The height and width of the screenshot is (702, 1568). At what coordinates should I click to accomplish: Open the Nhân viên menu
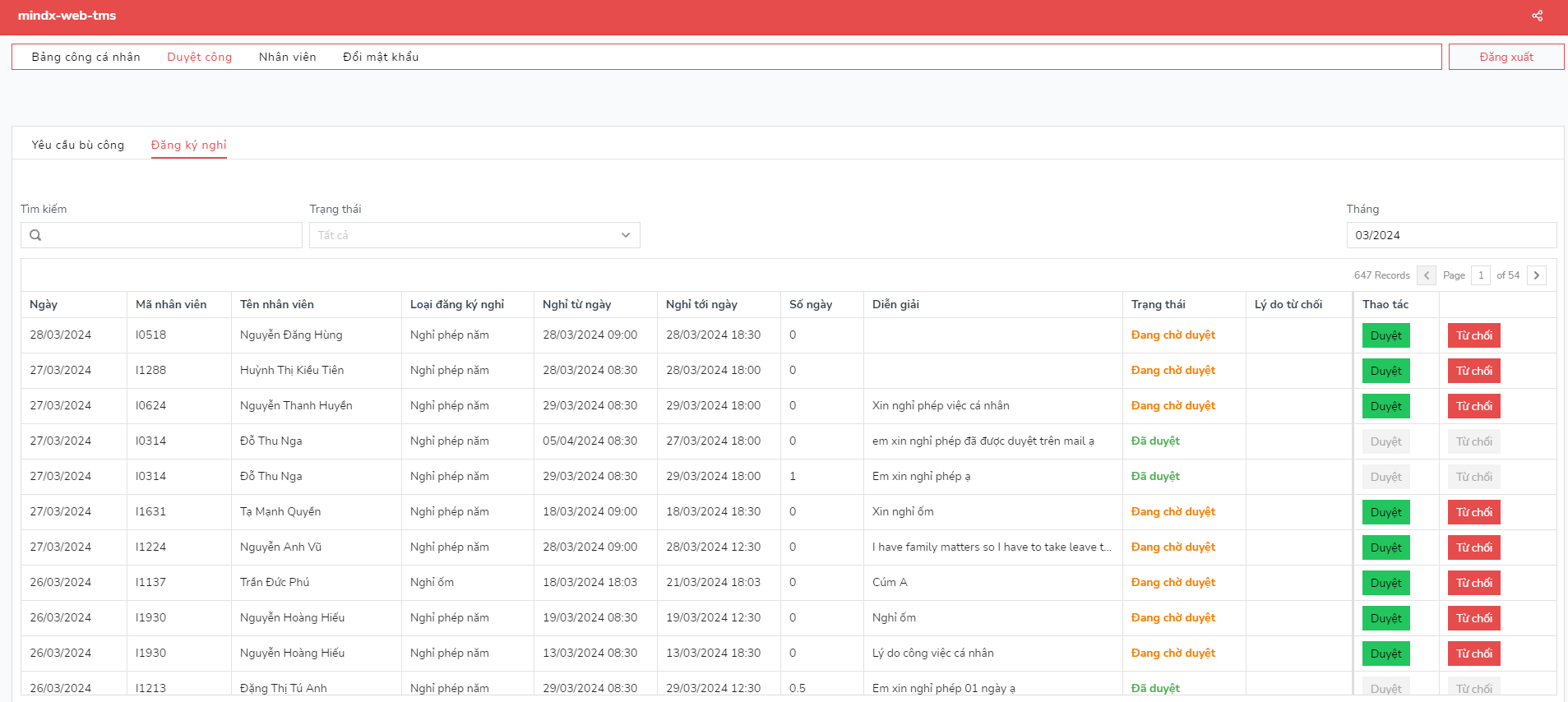287,57
